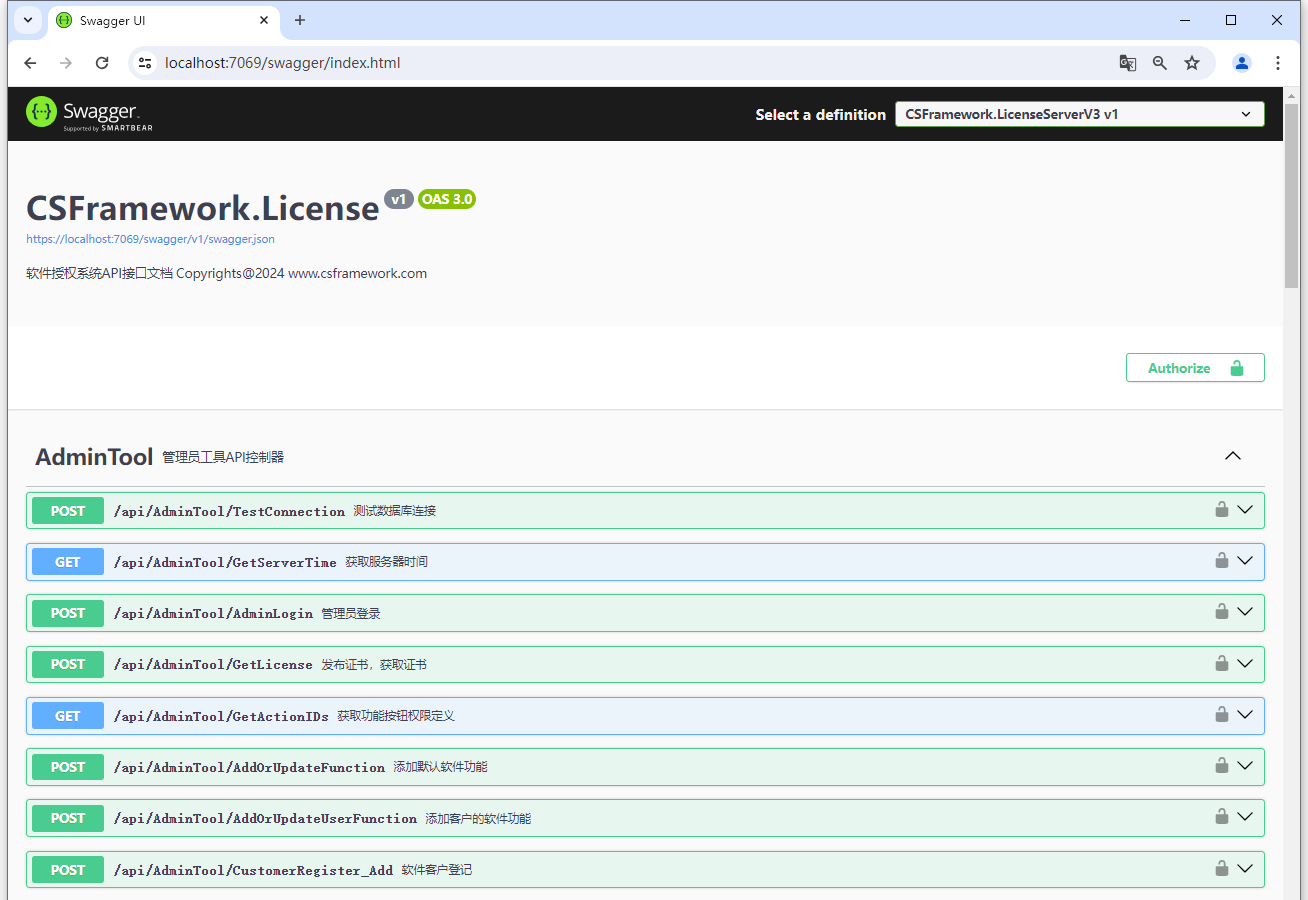Click the Authorize button
Viewport: 1308px width, 900px height.
click(x=1195, y=368)
